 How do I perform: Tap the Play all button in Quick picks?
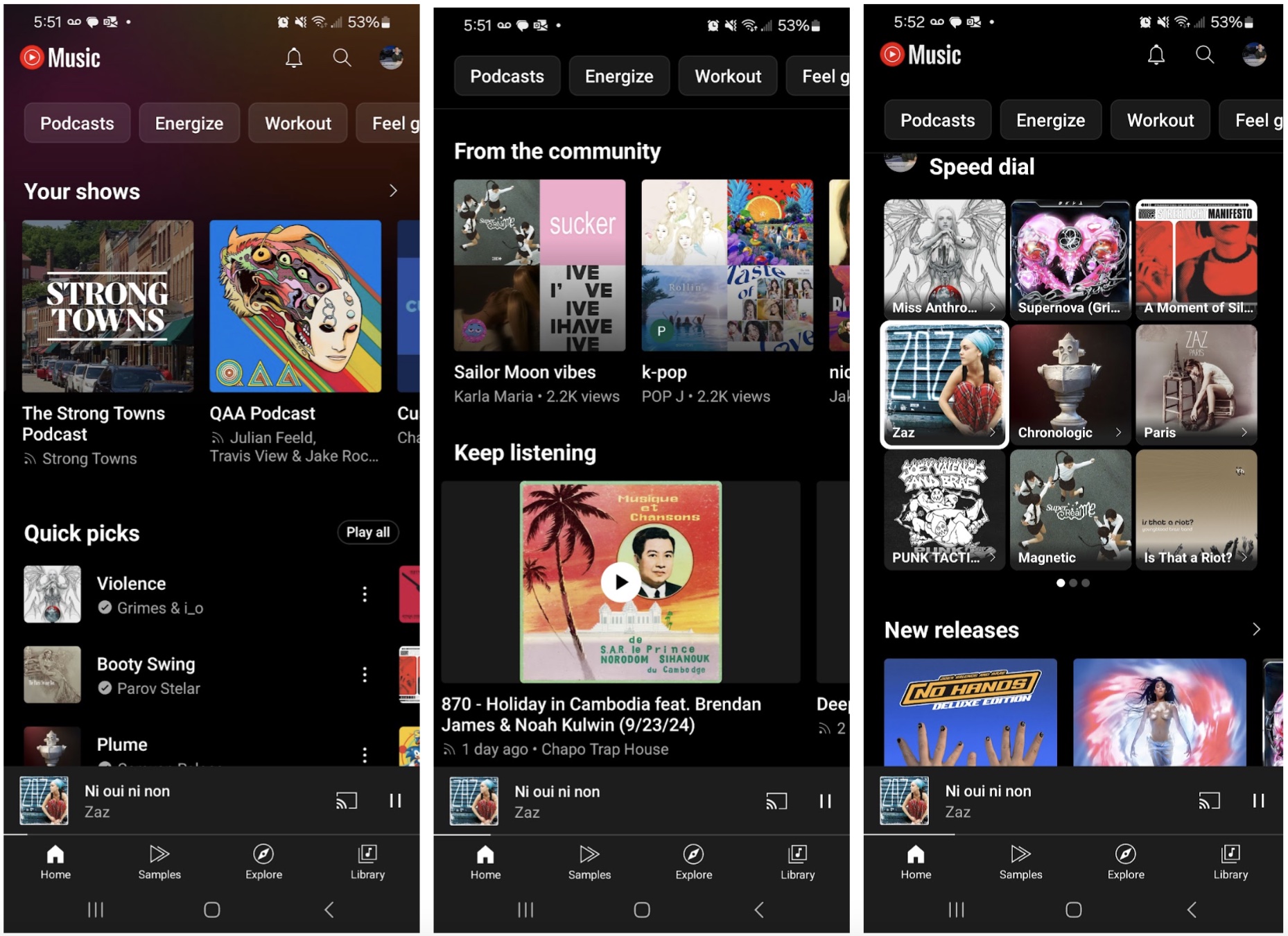click(x=368, y=532)
